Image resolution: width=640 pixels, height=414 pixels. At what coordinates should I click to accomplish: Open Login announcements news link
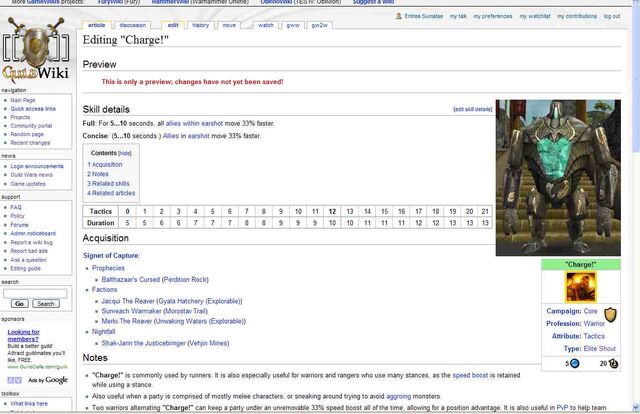point(37,166)
